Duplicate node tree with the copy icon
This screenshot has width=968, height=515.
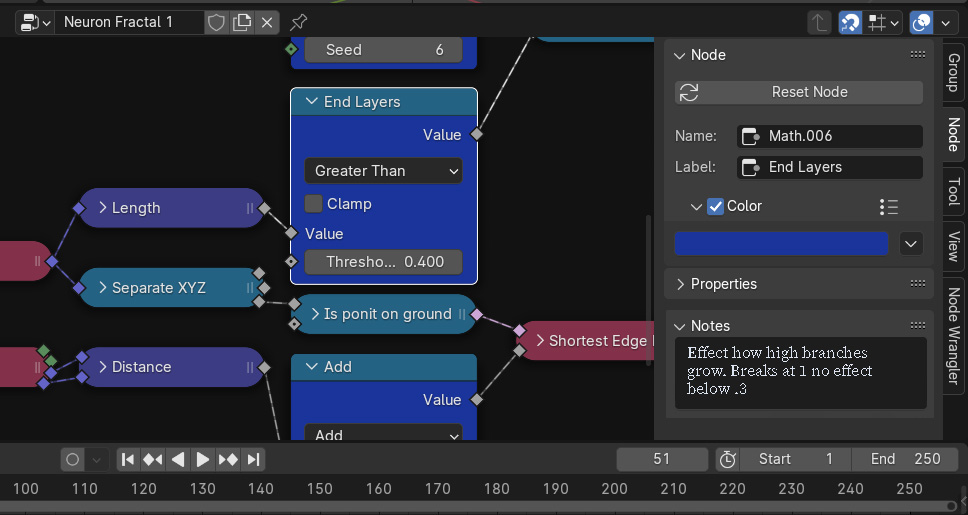pos(241,23)
